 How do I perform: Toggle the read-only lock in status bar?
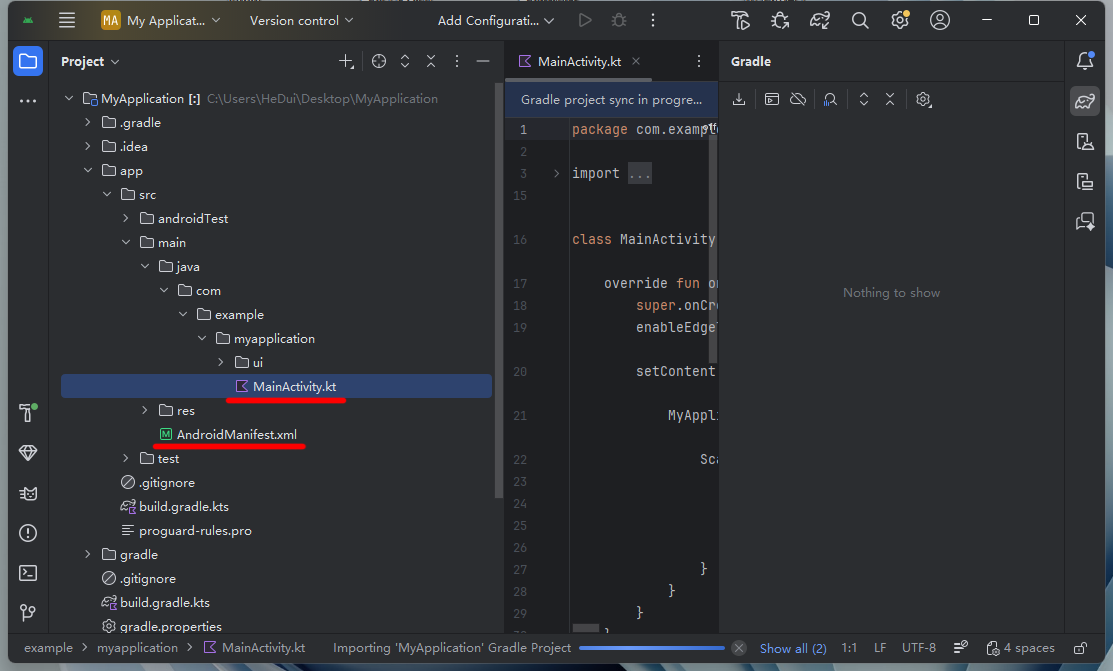pyautogui.click(x=1081, y=647)
